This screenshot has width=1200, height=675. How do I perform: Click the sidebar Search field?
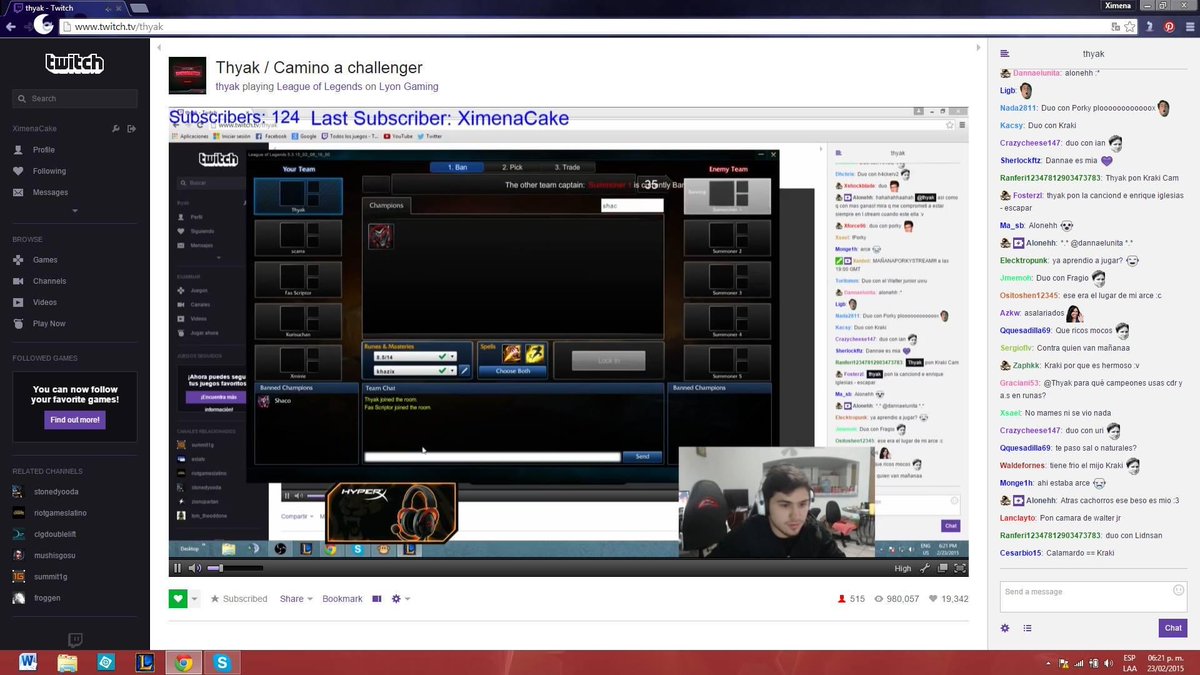75,99
